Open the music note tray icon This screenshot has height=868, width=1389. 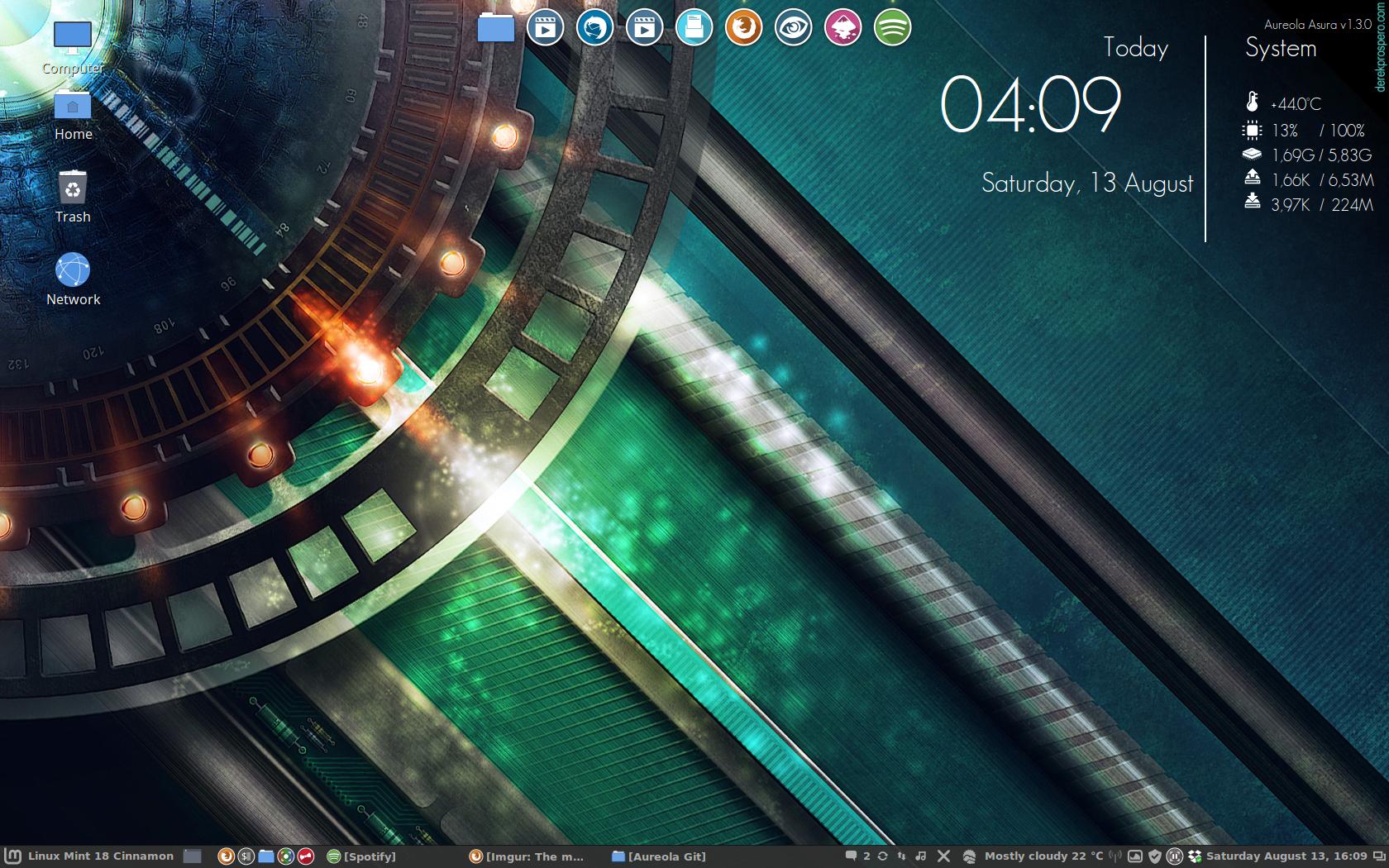point(921,856)
